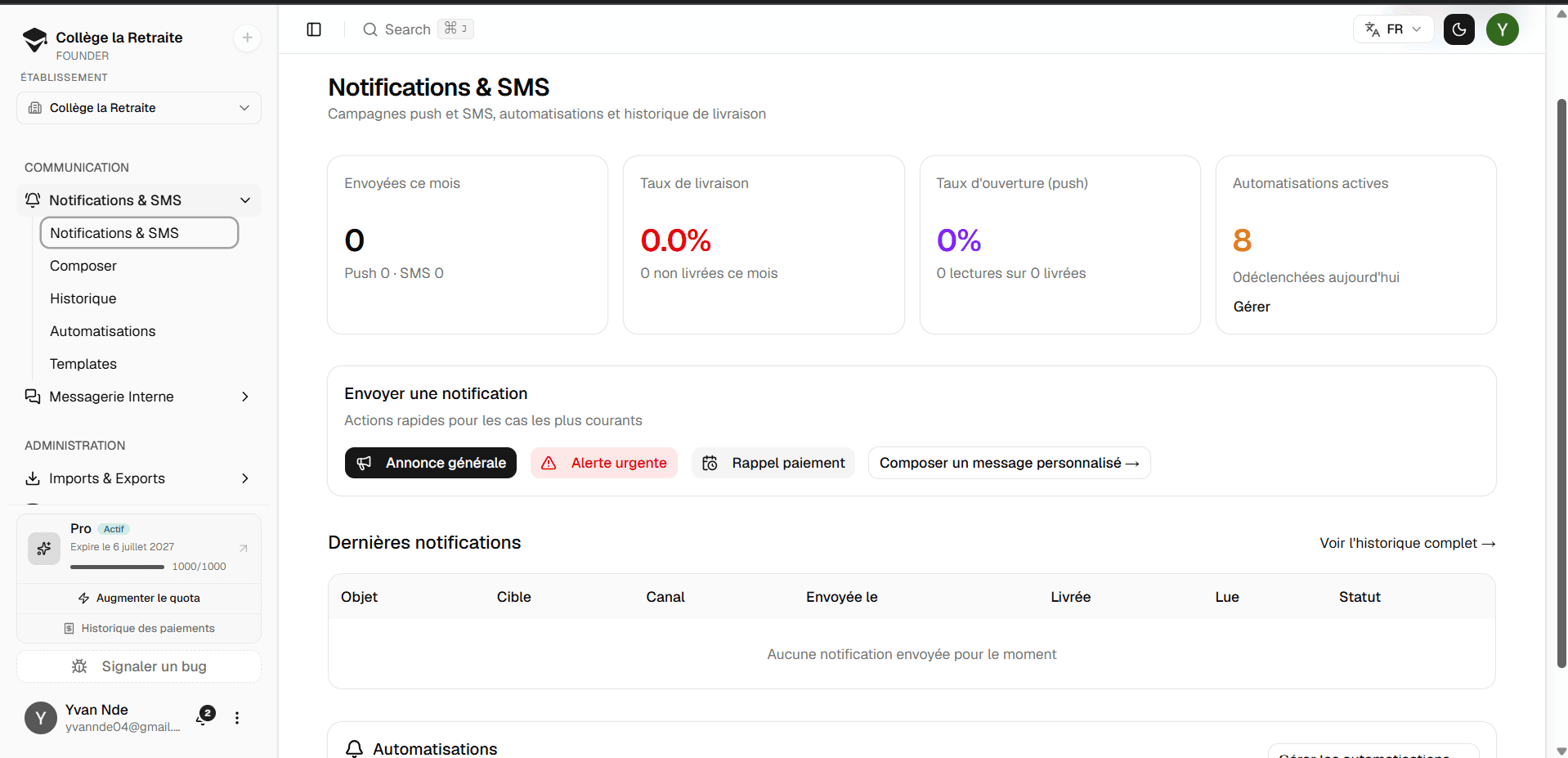Expand the Imports & Exports section
This screenshot has height=758, width=1568.
[x=139, y=478]
